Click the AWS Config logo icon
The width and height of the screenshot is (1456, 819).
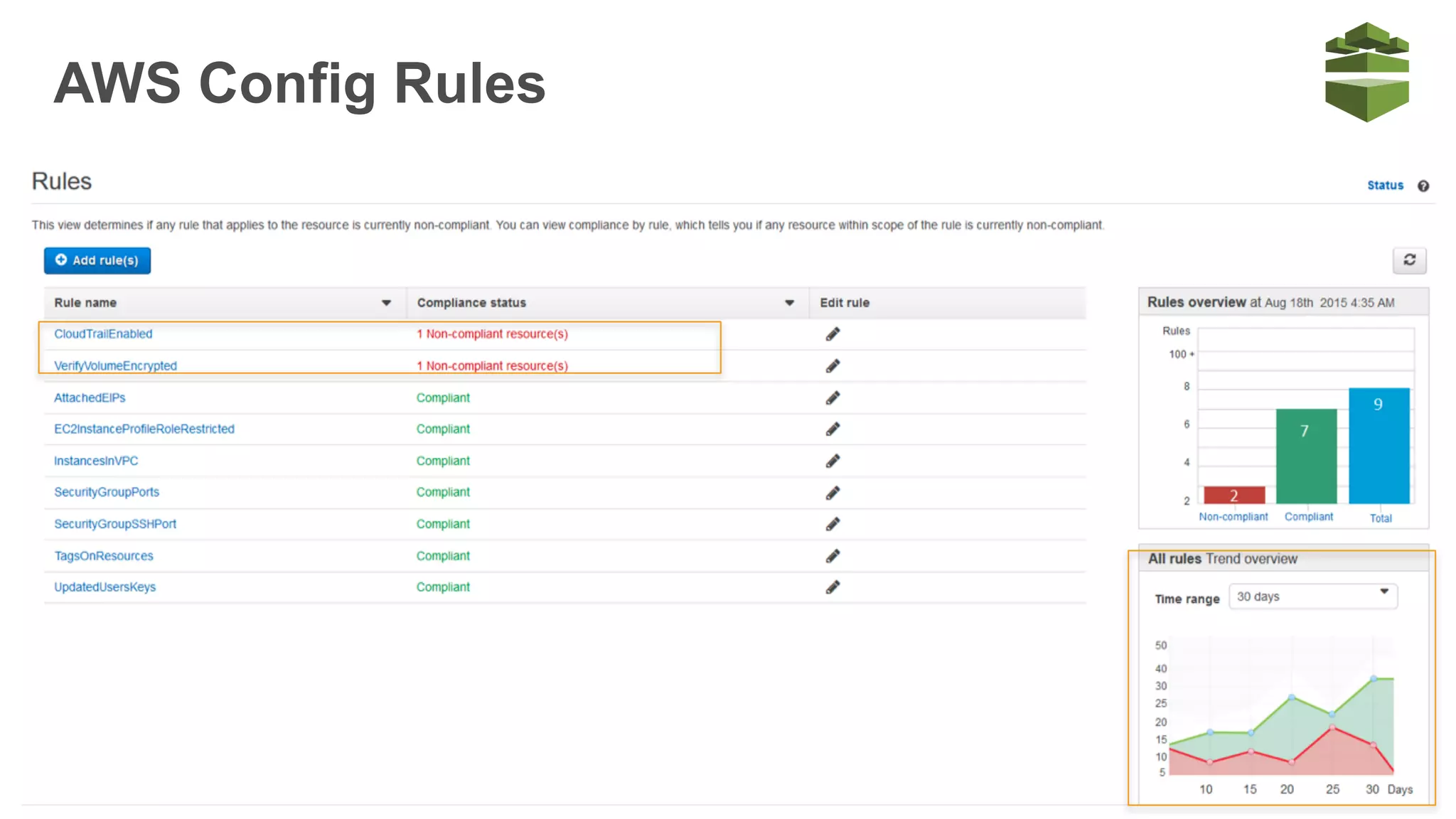click(x=1366, y=72)
